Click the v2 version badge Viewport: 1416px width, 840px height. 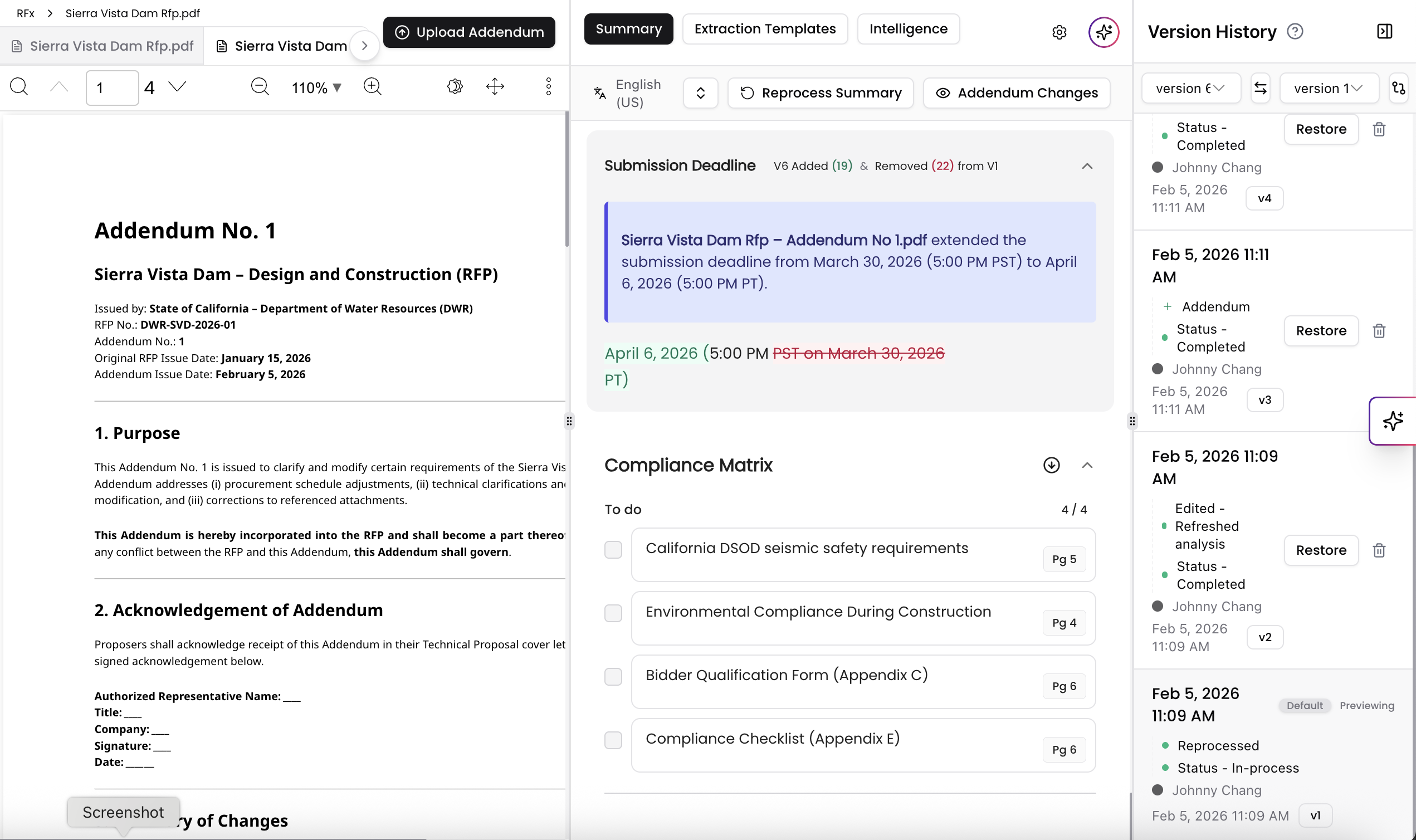(1265, 637)
